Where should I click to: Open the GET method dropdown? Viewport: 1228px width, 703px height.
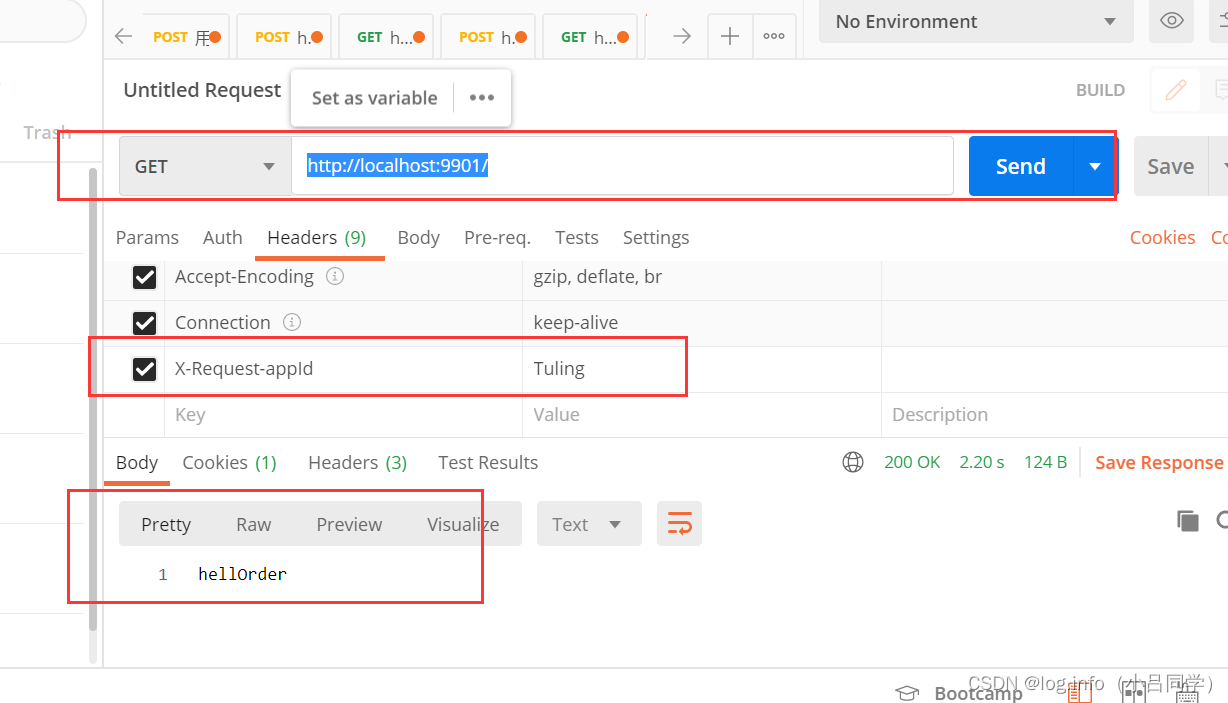click(205, 166)
